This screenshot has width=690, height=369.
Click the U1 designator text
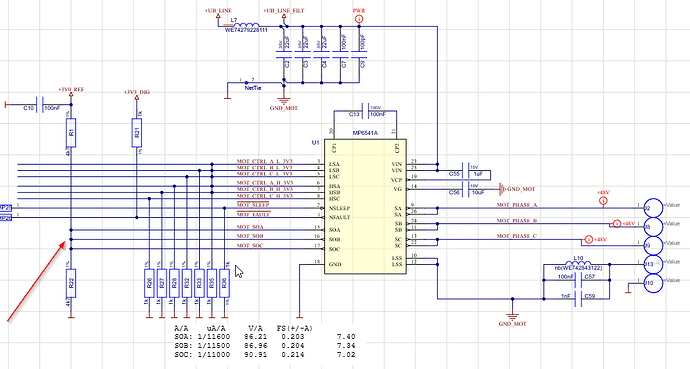click(316, 142)
